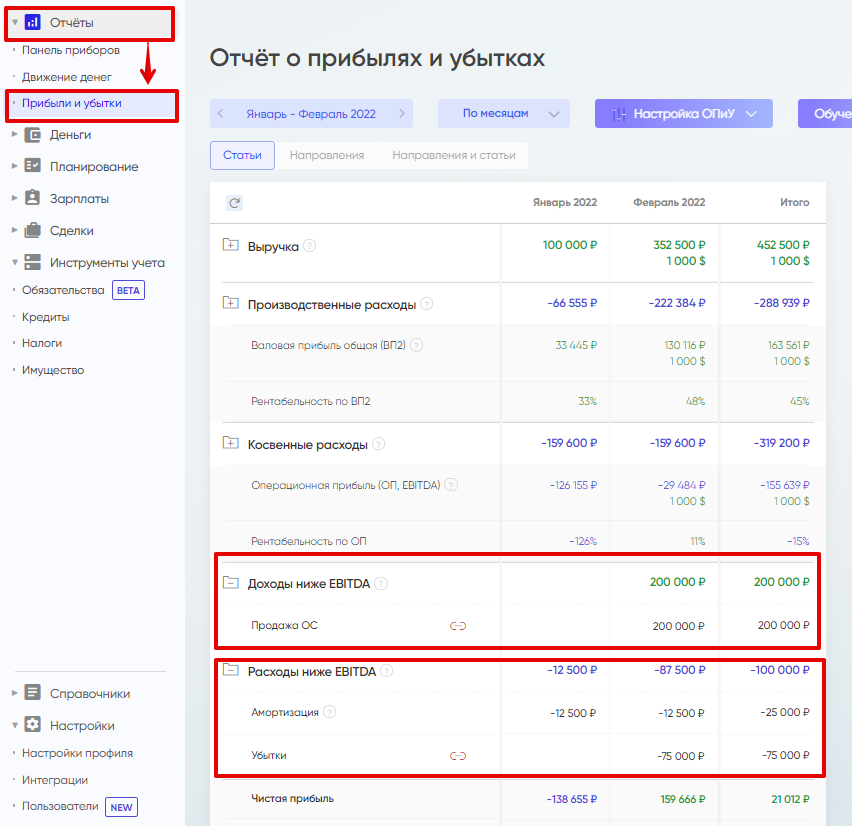Open Кредиты in sidebar
Screen dimensions: 852x826
click(x=46, y=317)
